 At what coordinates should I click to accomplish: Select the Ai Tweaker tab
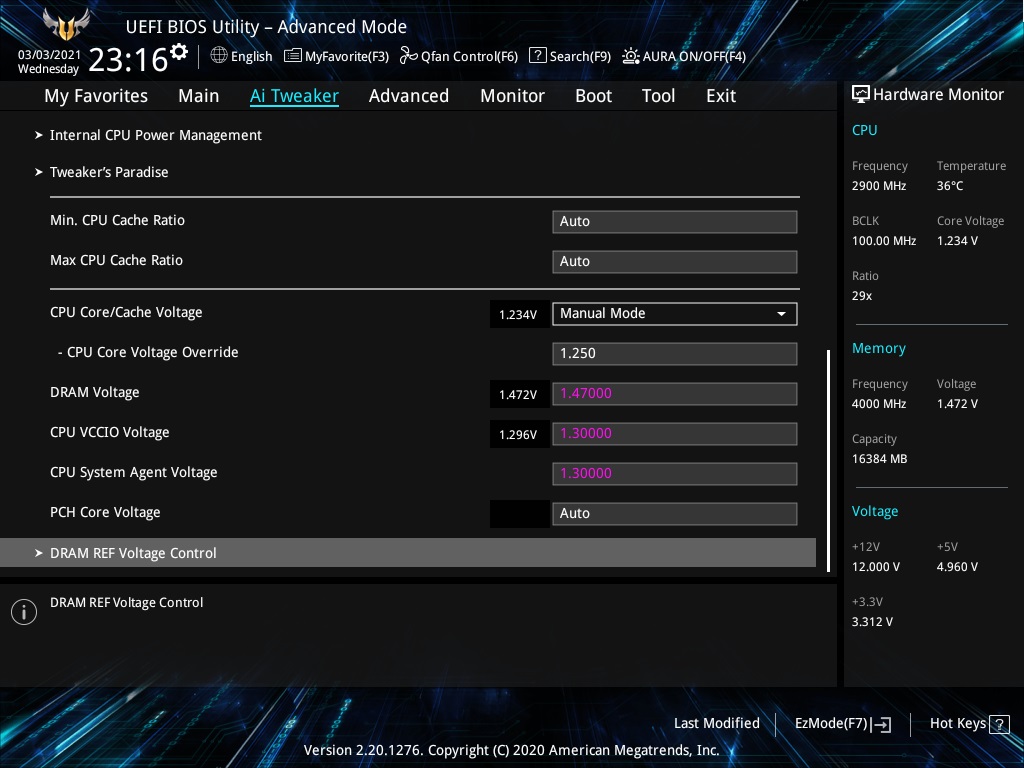294,96
